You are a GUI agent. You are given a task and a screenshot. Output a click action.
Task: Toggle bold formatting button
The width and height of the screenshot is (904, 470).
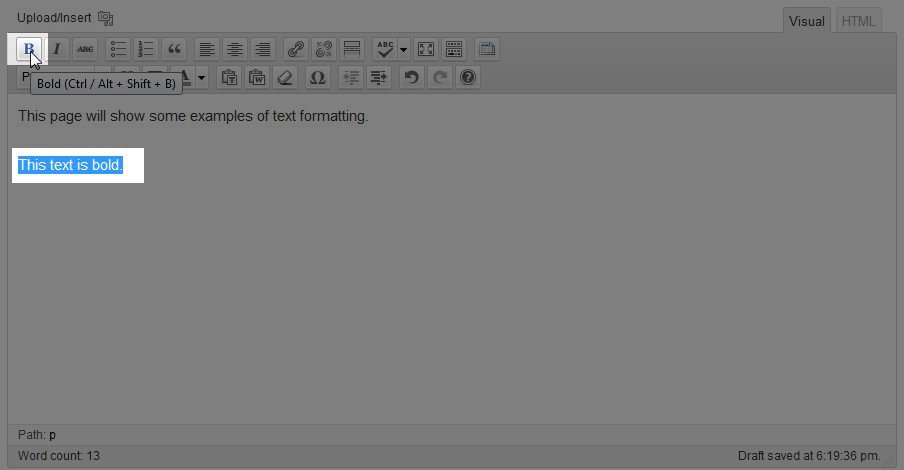pyautogui.click(x=29, y=49)
